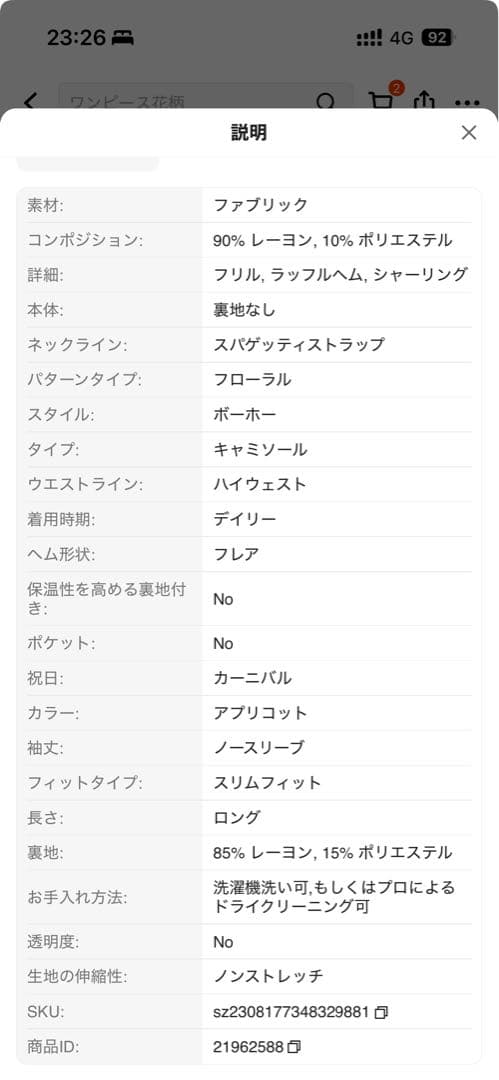Image resolution: width=499 pixels, height=1080 pixels.
Task: Tap the ネックライン value スパゲッティストラップ
Action: 299,344
